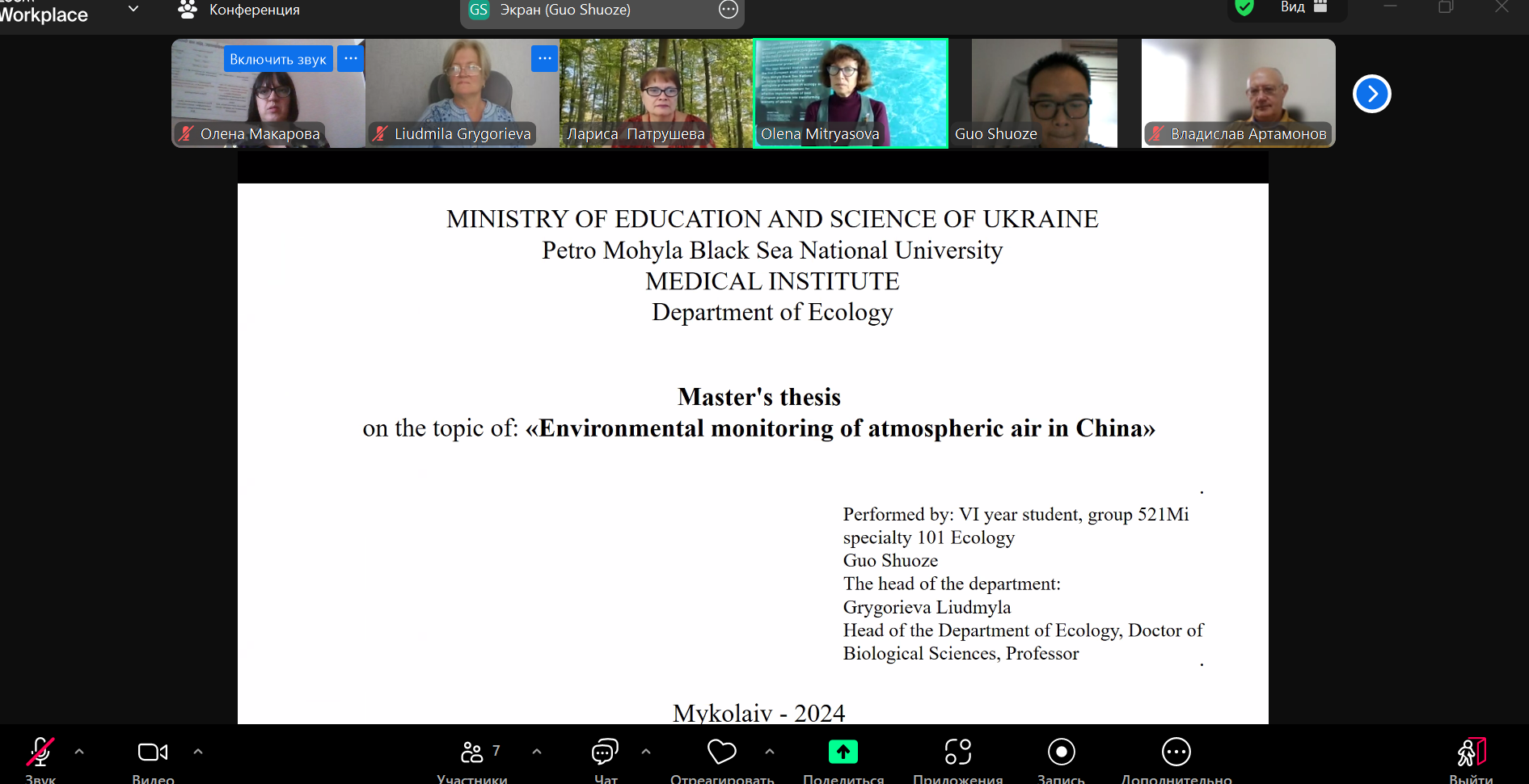Click "Department of Ecology" heading on slide
Image resolution: width=1529 pixels, height=784 pixels.
pyautogui.click(x=772, y=312)
